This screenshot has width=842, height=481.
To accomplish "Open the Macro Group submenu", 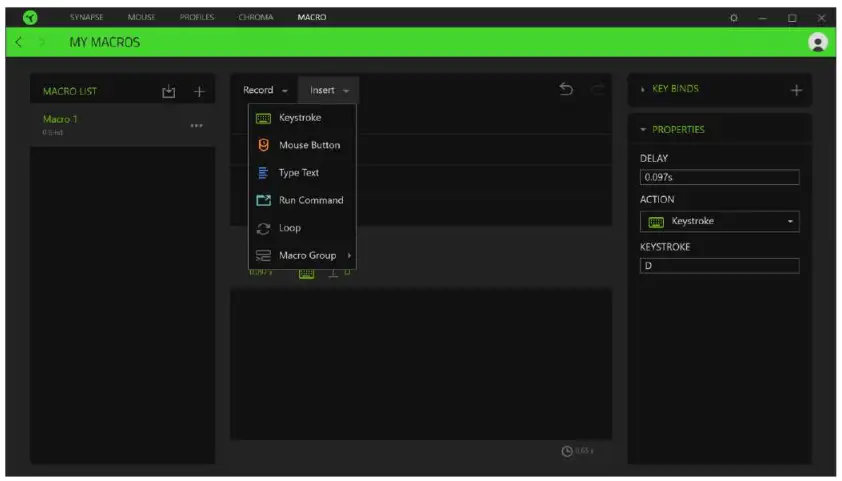I will point(302,256).
